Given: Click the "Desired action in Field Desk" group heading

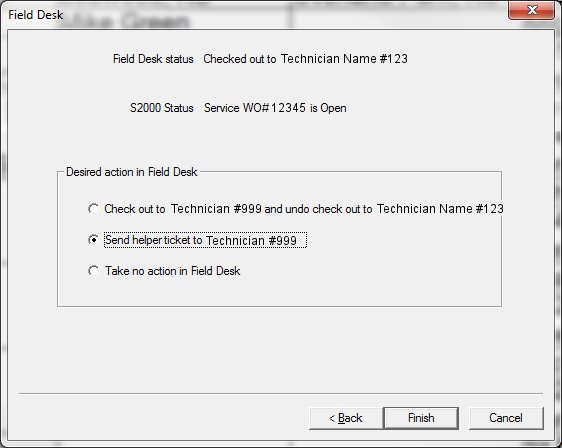Looking at the screenshot, I should tap(132, 172).
